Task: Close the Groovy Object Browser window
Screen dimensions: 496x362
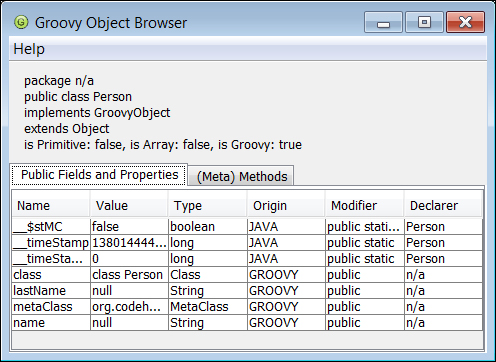Action: click(x=465, y=22)
